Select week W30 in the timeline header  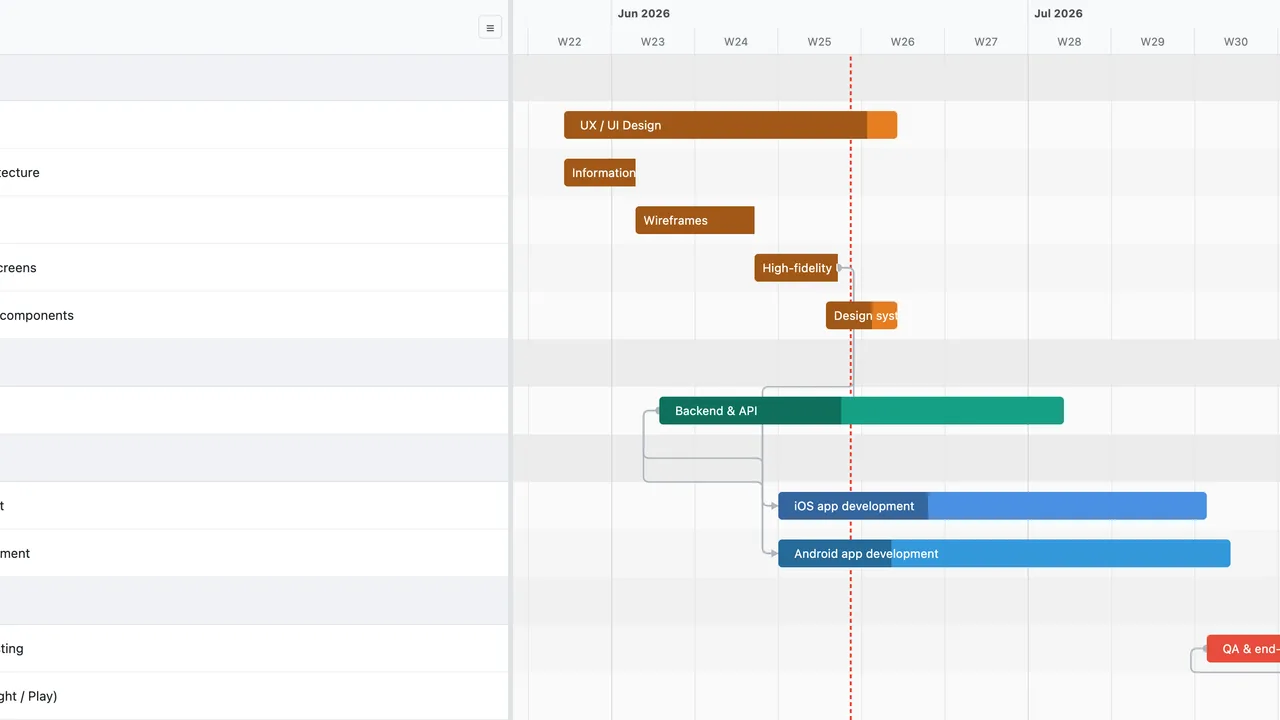point(1236,42)
